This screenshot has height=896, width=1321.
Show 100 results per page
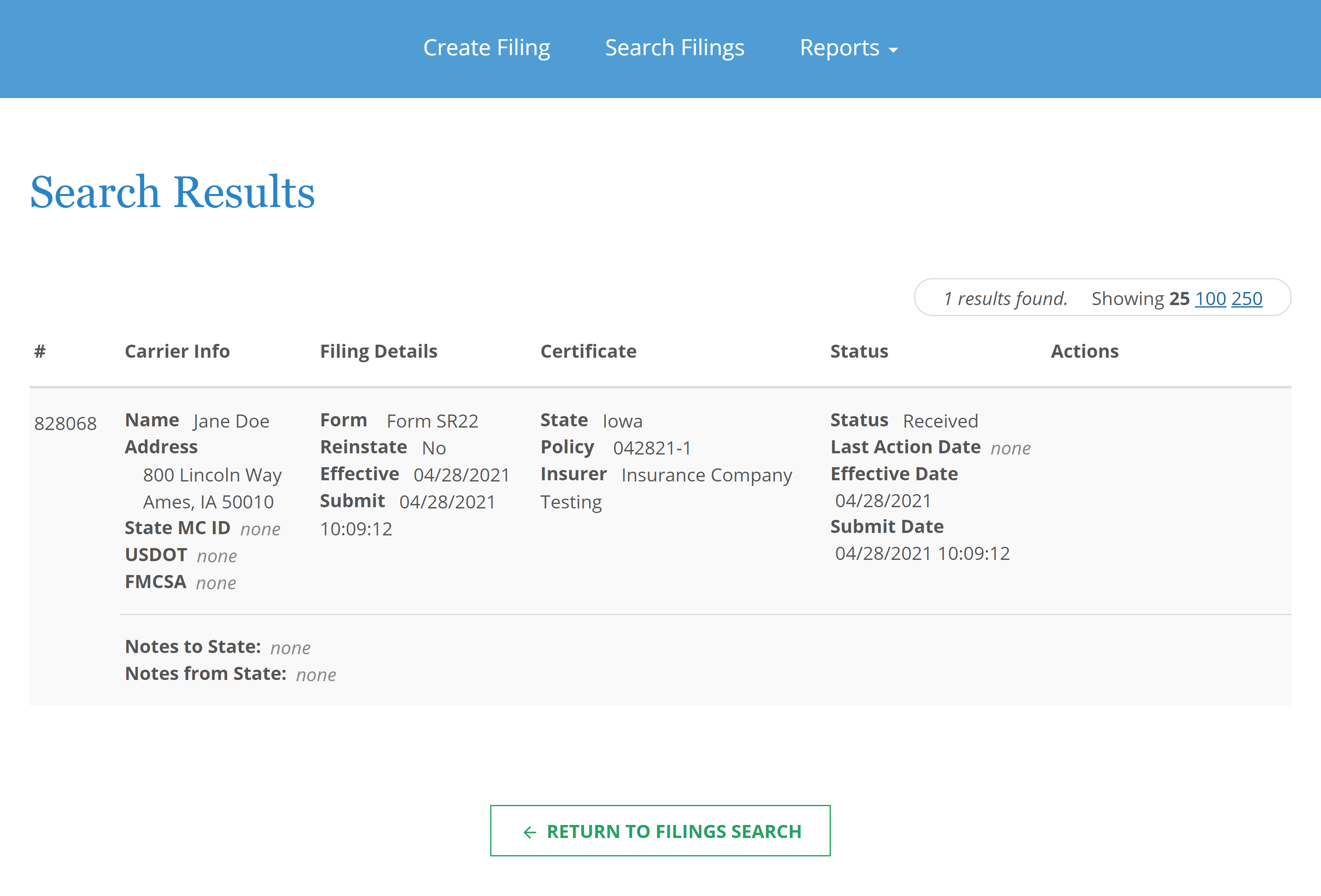[1210, 298]
